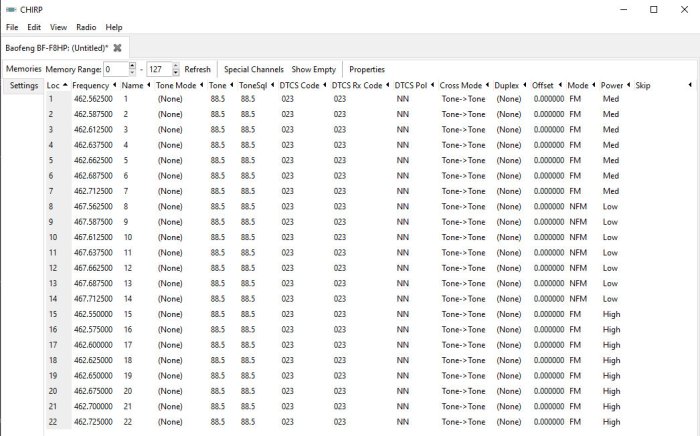Click the Offset 0.000000 cell in row 2

pos(549,114)
